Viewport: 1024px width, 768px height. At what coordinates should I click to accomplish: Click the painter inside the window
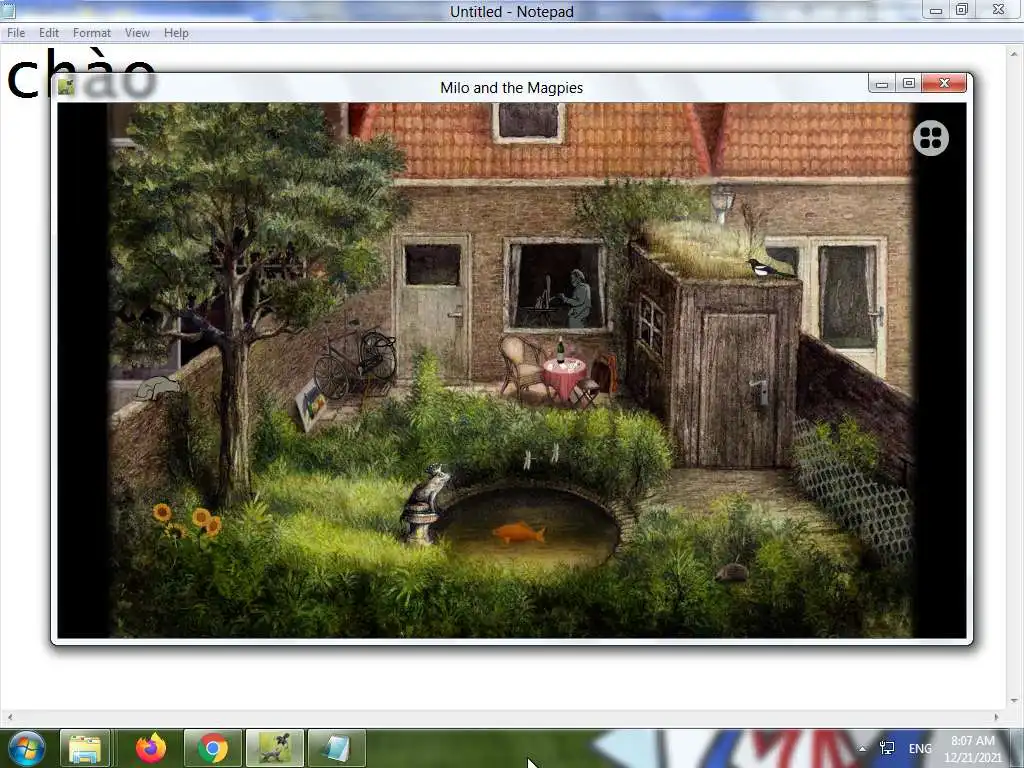pyautogui.click(x=577, y=298)
